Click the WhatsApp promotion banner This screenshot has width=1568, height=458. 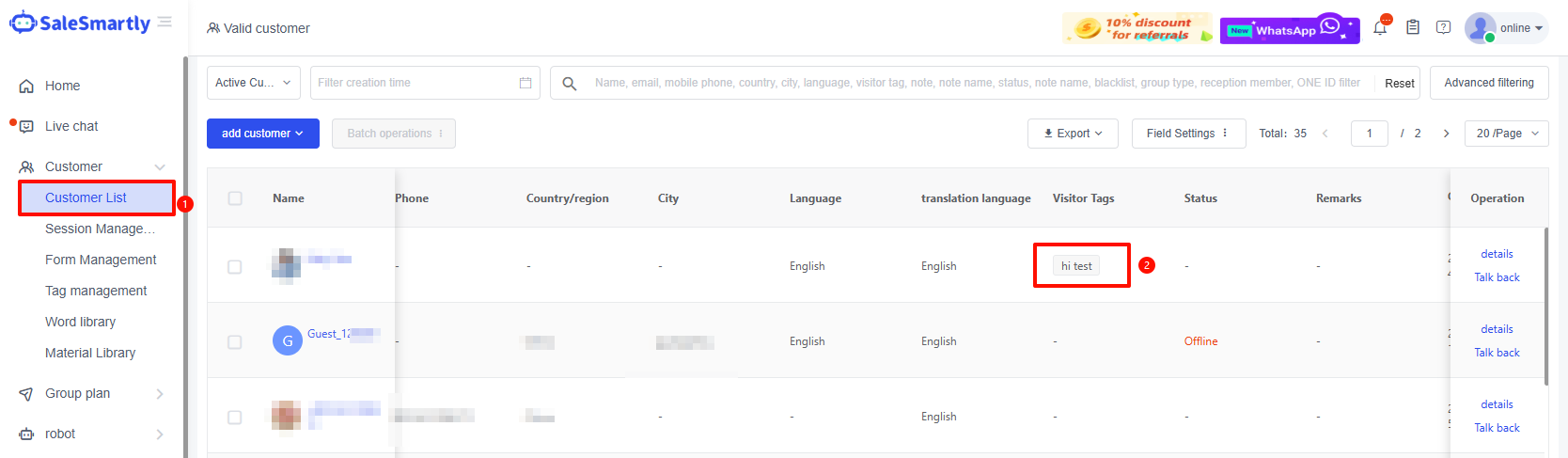pyautogui.click(x=1289, y=29)
